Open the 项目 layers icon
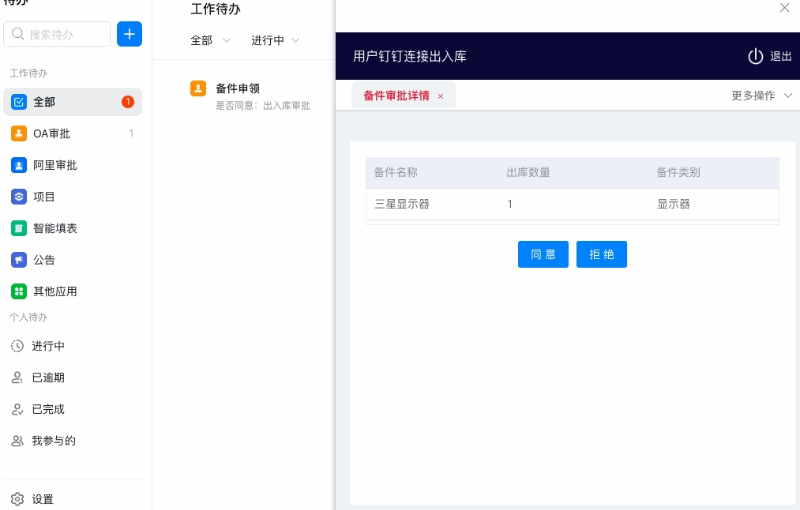 19,197
